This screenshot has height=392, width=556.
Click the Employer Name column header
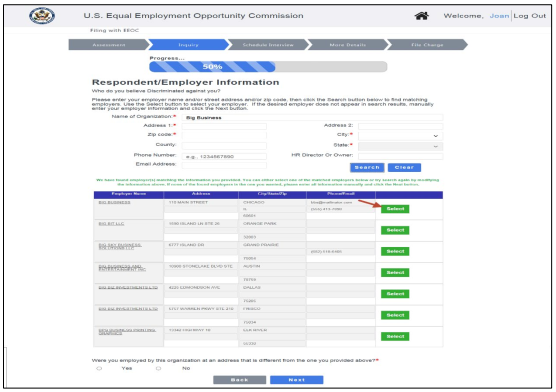[x=129, y=194]
